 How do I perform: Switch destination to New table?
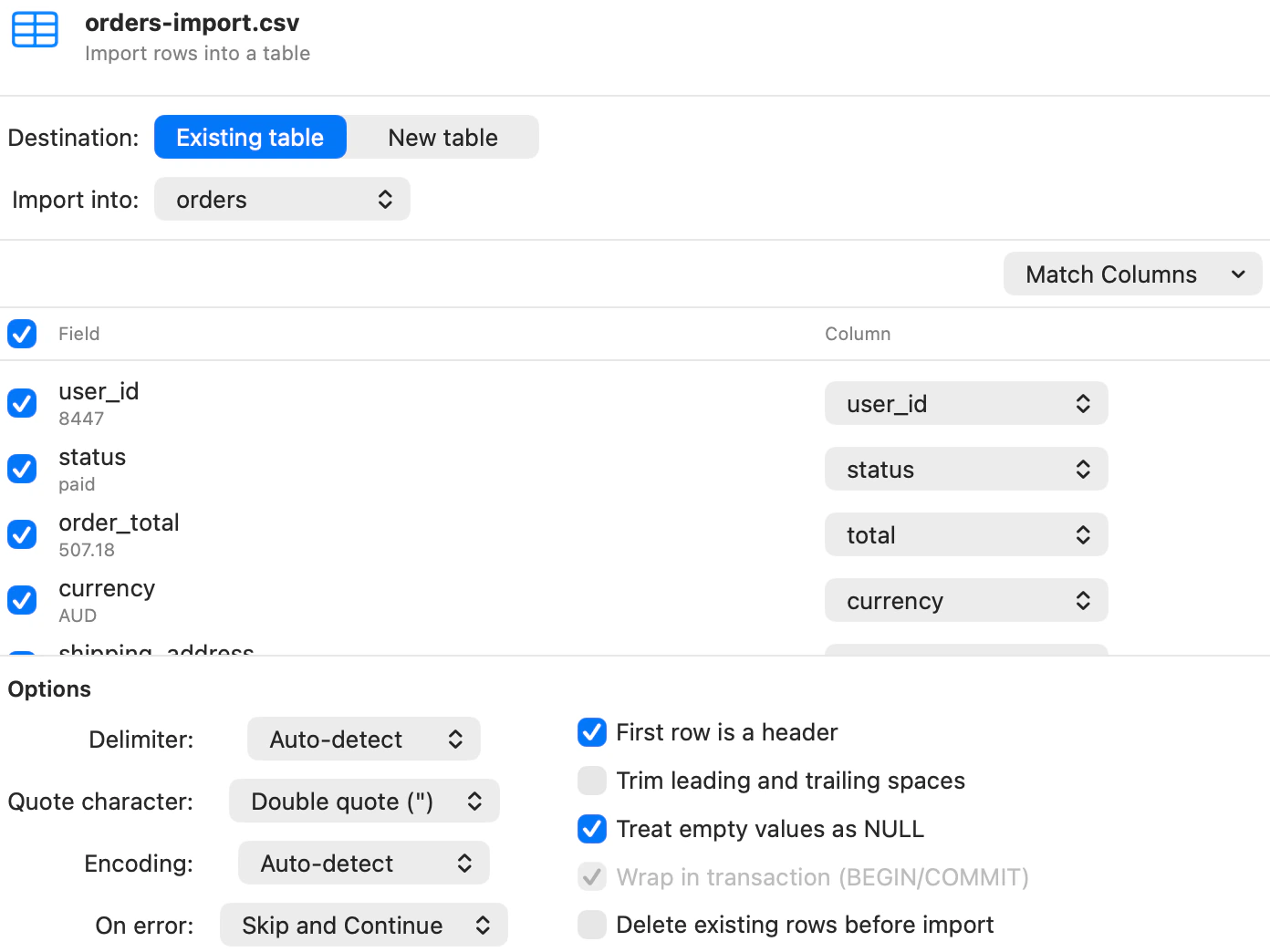(442, 137)
